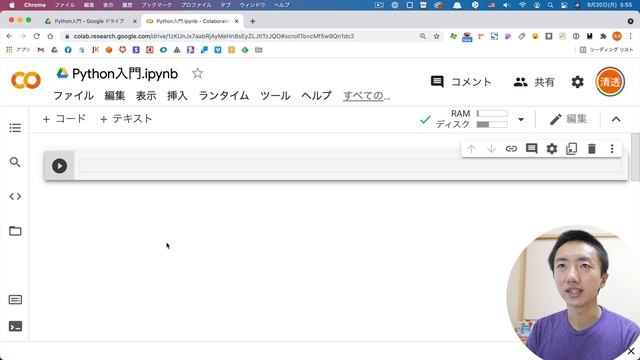
Task: Open Spotlight search in menu bar
Action: click(x=551, y=5)
